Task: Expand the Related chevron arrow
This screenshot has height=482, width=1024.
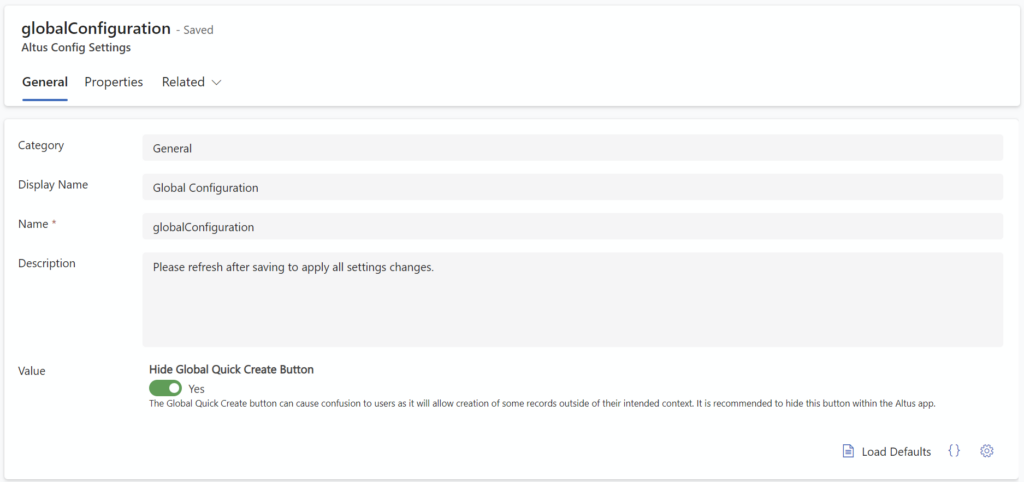Action: pos(216,82)
